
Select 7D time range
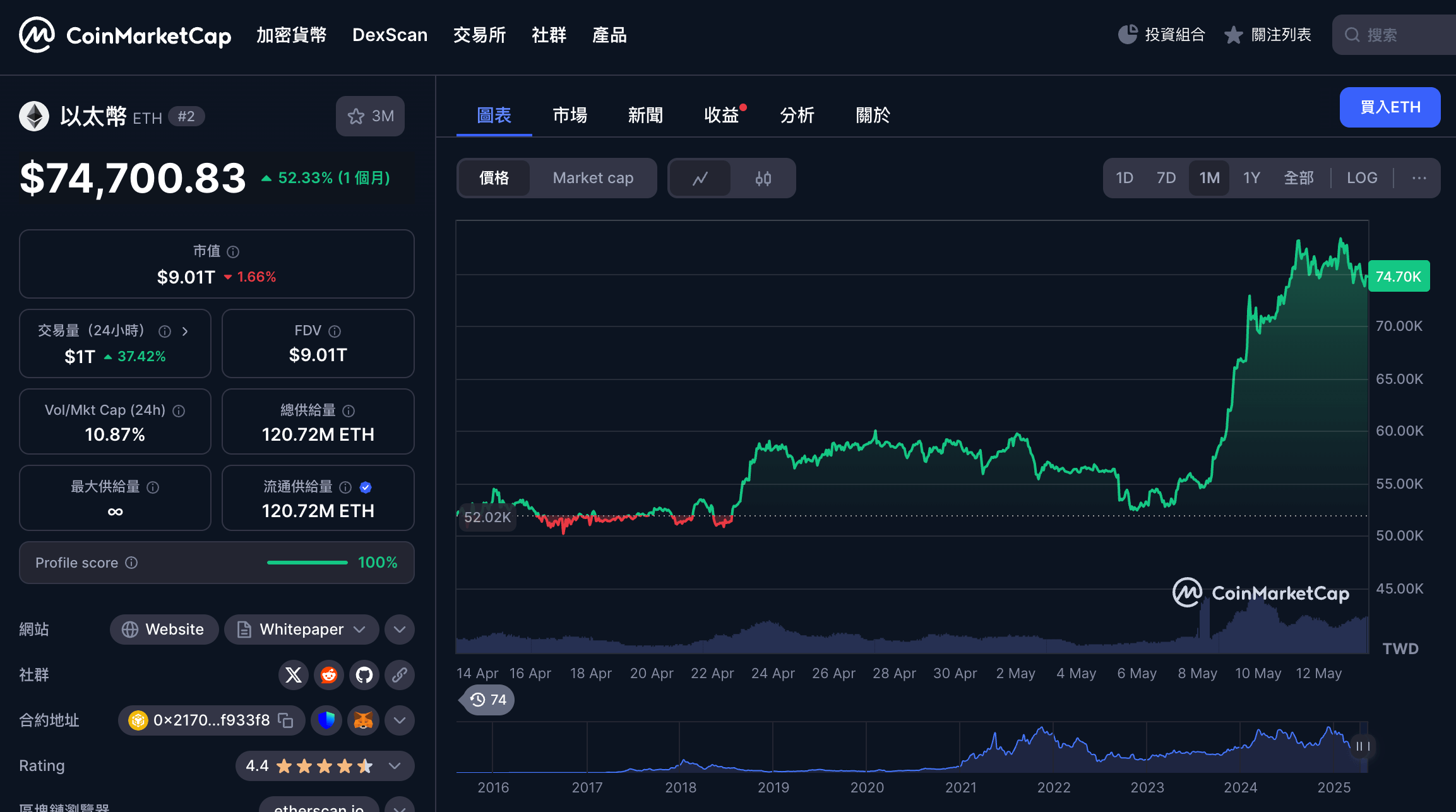pos(1166,178)
